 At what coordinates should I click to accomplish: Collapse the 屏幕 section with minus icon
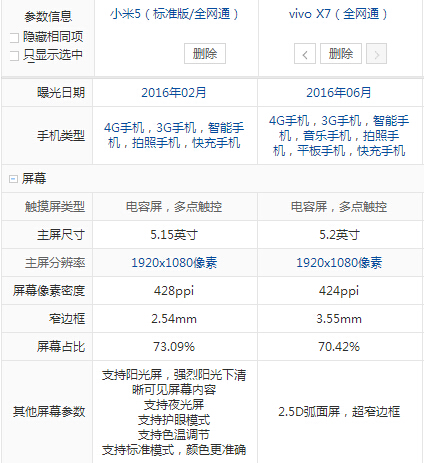(x=13, y=179)
